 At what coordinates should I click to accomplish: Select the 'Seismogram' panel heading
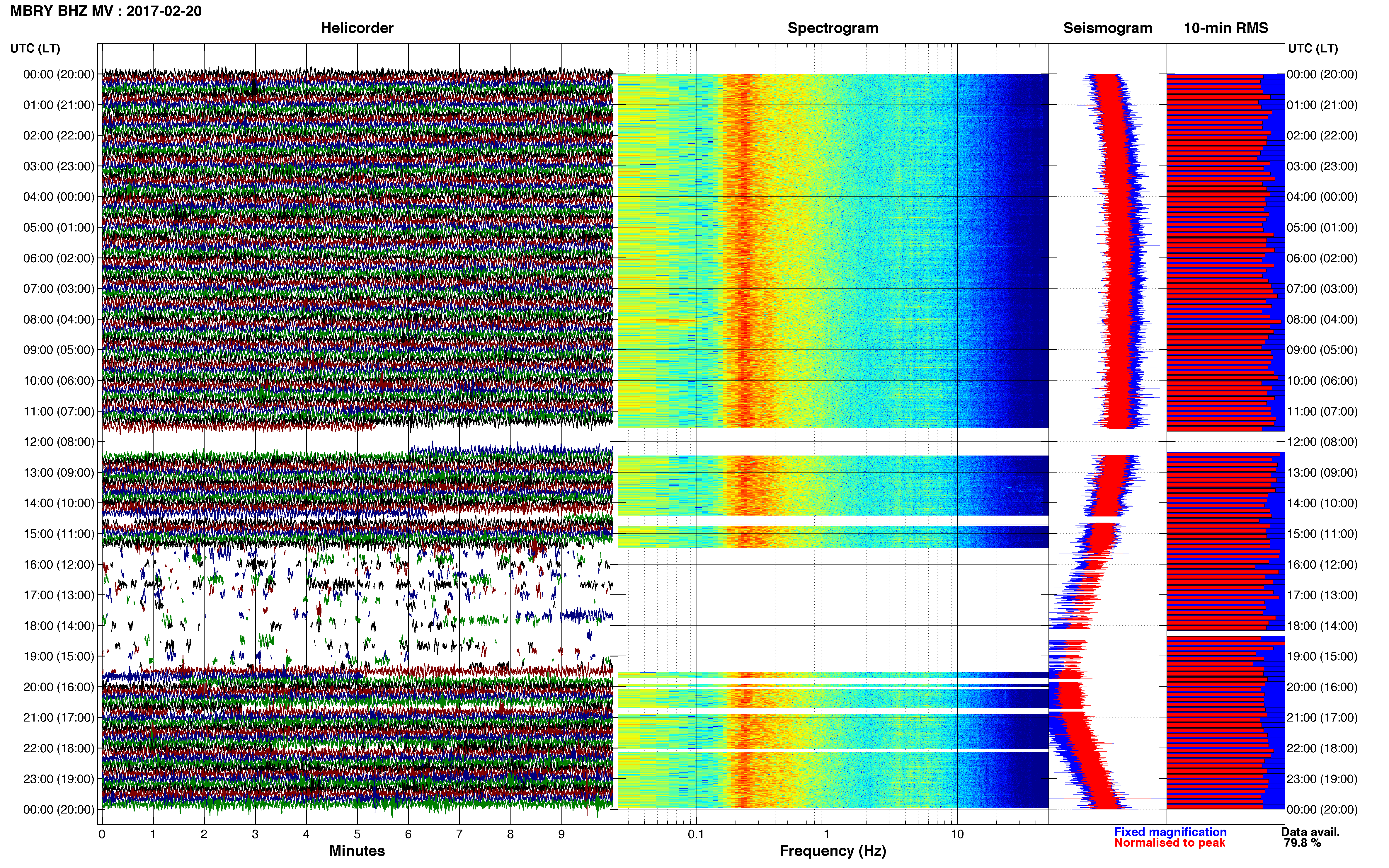pos(1108,28)
